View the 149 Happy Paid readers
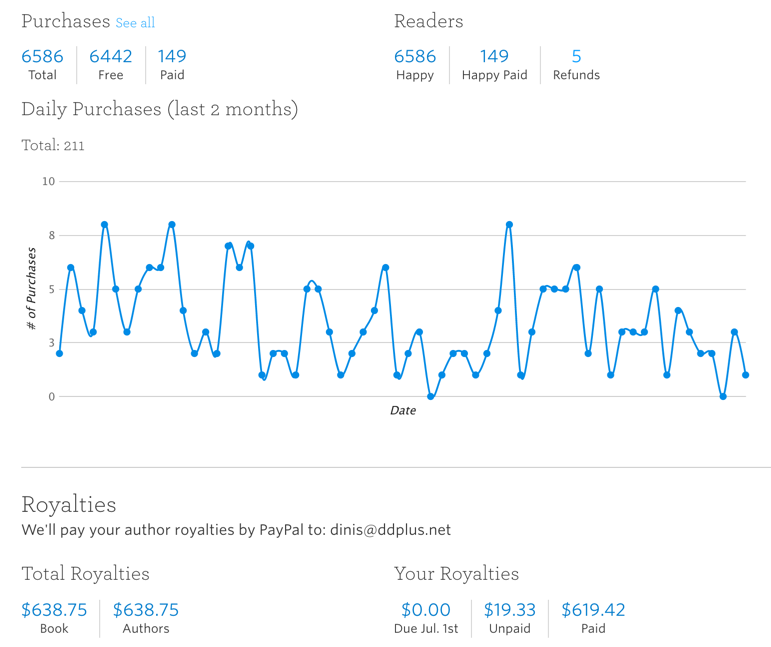The width and height of the screenshot is (771, 647). (x=494, y=57)
